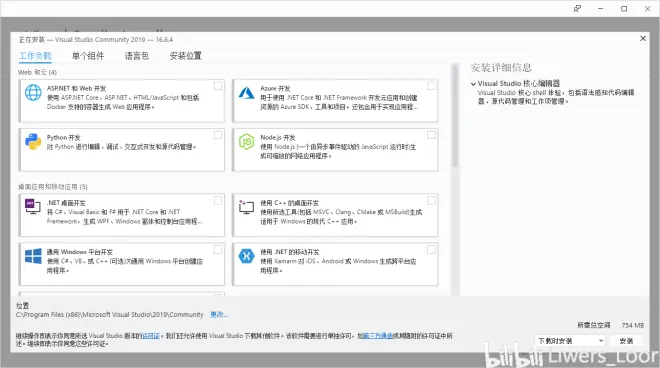The width and height of the screenshot is (660, 368).
Task: Click the ASP.NET 和 Web 开发 title
Action: tap(76, 88)
